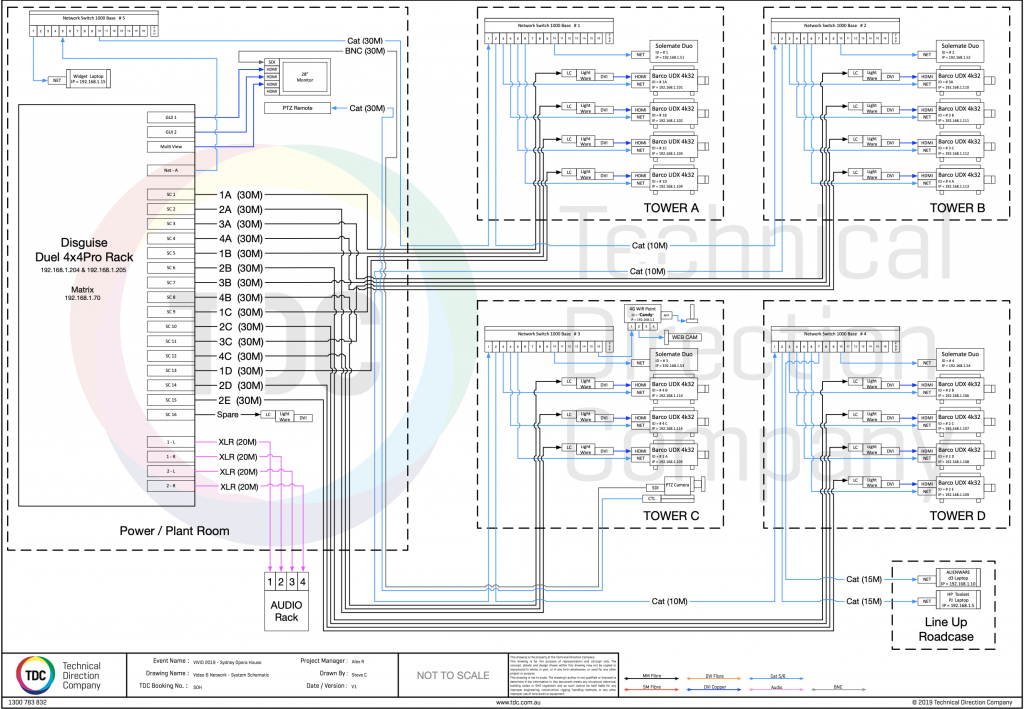This screenshot has width=1024, height=709.
Task: Click the Solemate Duo box in Tower C
Action: coord(673,360)
